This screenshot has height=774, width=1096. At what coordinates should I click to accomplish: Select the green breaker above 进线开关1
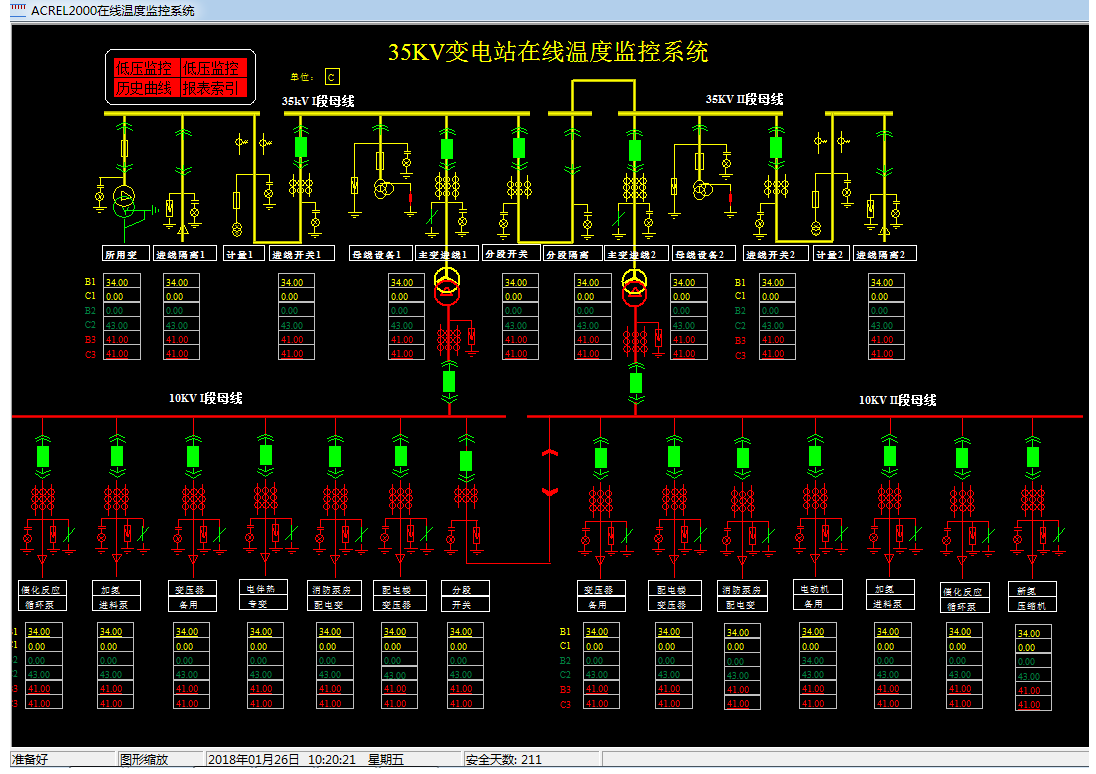(x=300, y=148)
